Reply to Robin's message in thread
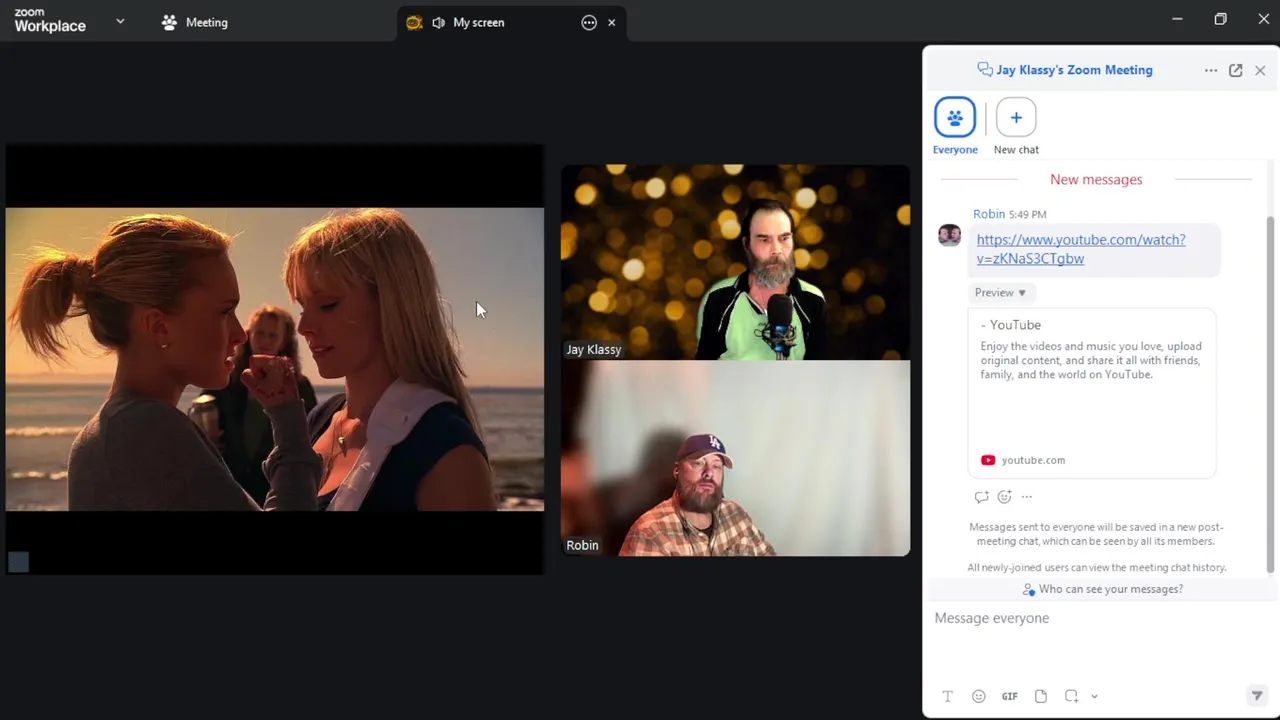Image resolution: width=1280 pixels, height=720 pixels. pos(981,497)
